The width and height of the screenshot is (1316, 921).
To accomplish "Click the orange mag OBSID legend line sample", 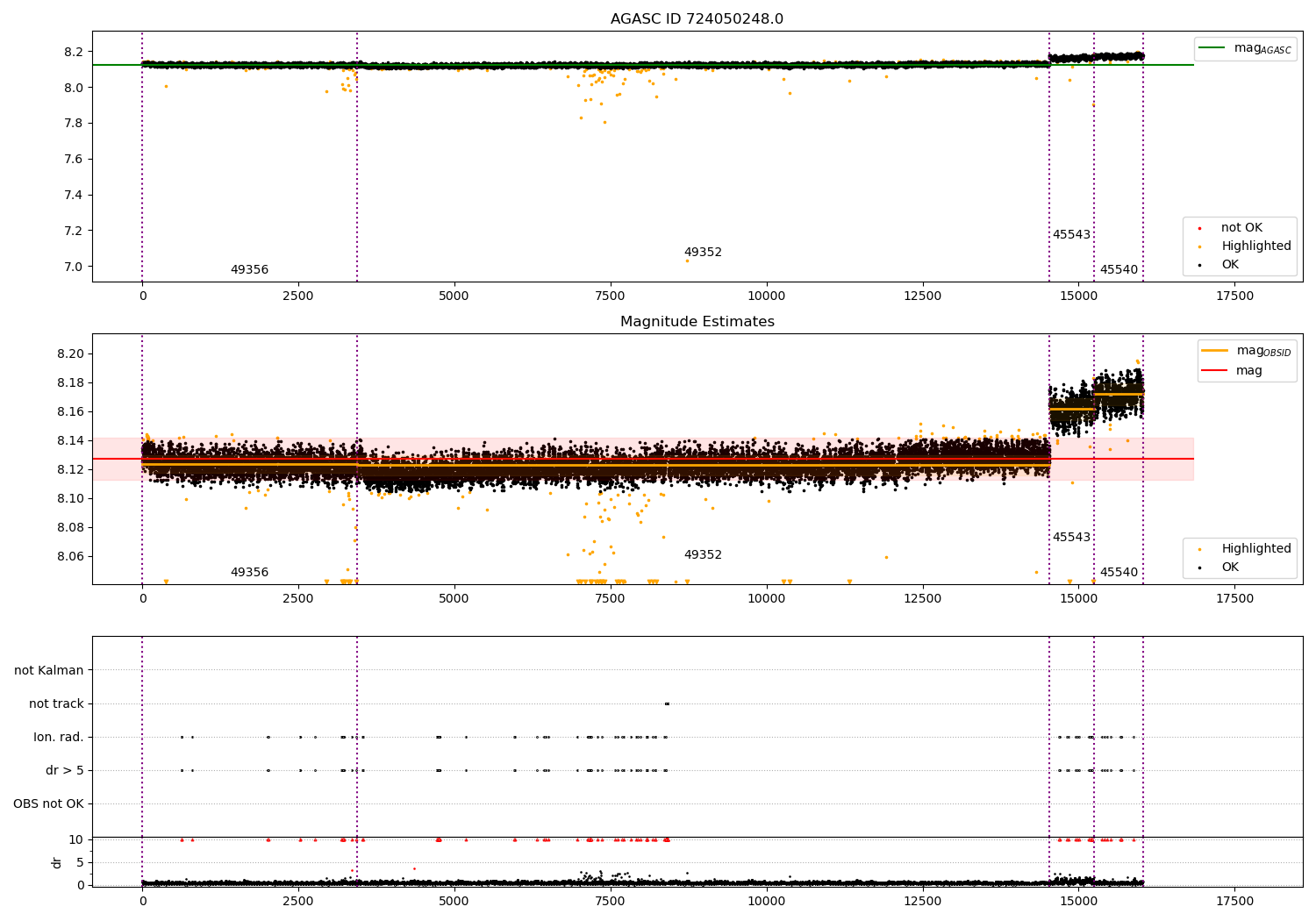I will 1215,351.
